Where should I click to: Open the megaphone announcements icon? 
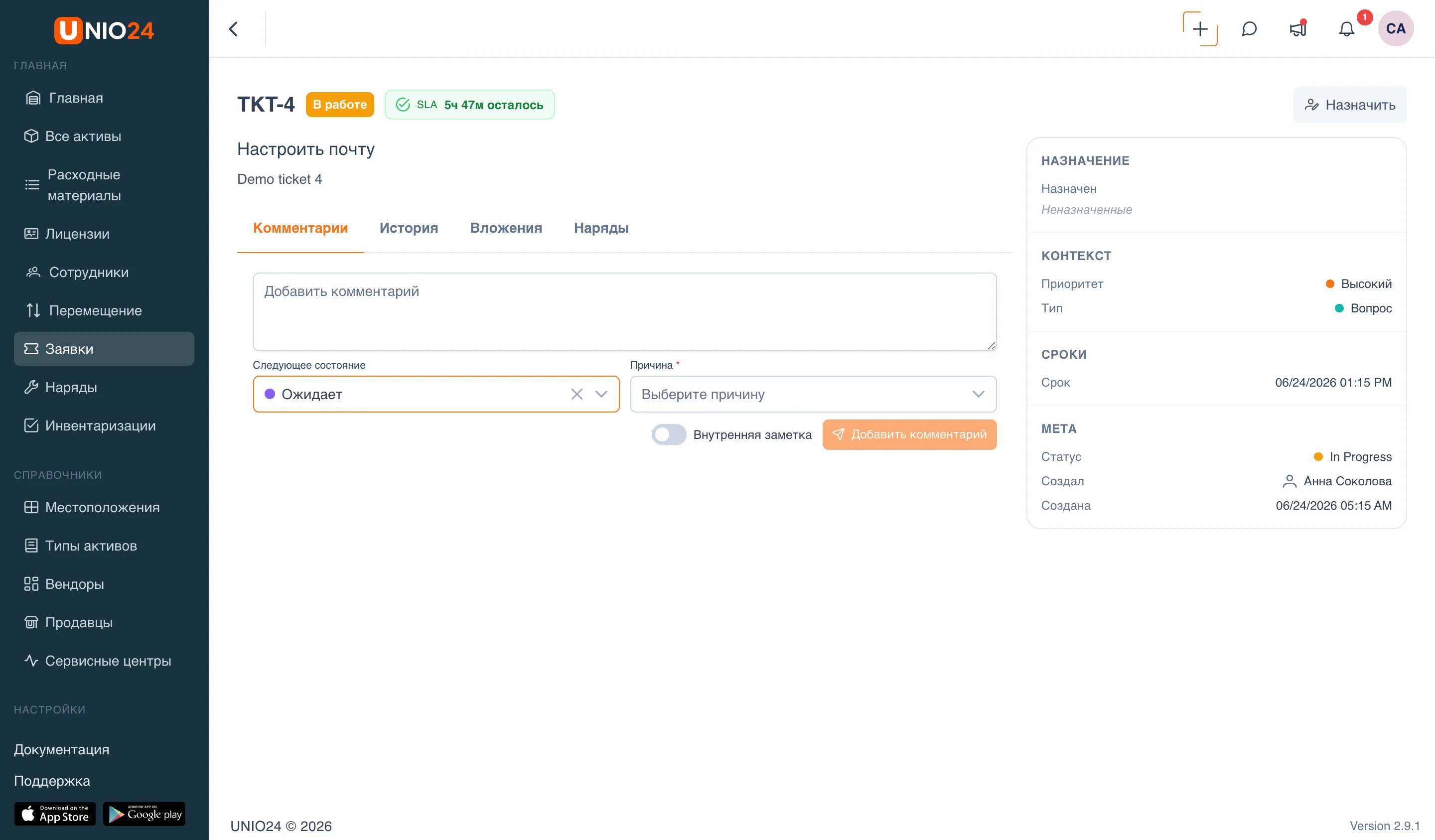[1298, 29]
